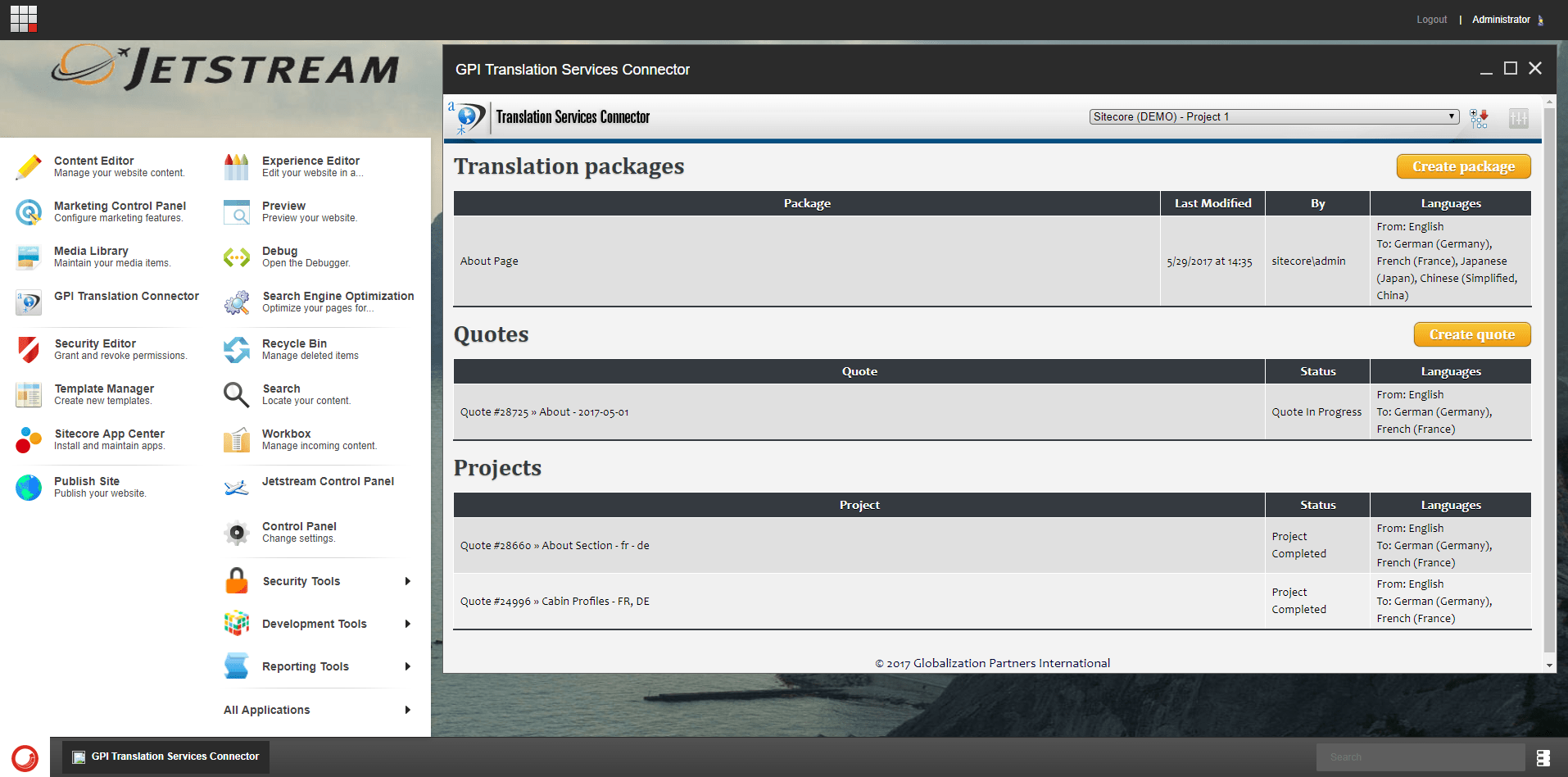Open Debug code brackets icon
The height and width of the screenshot is (777, 1568).
point(237,257)
